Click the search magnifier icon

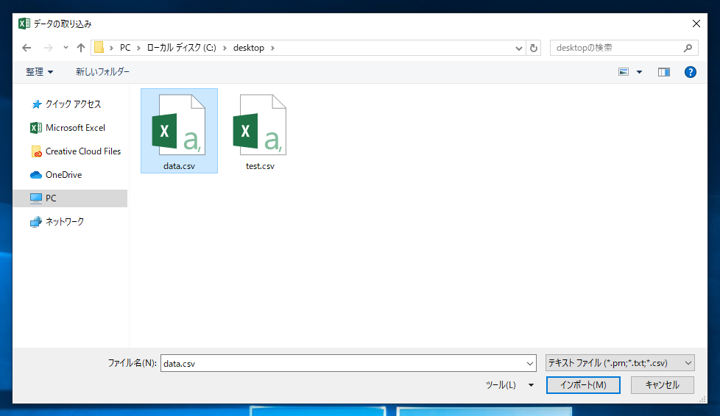click(x=688, y=48)
